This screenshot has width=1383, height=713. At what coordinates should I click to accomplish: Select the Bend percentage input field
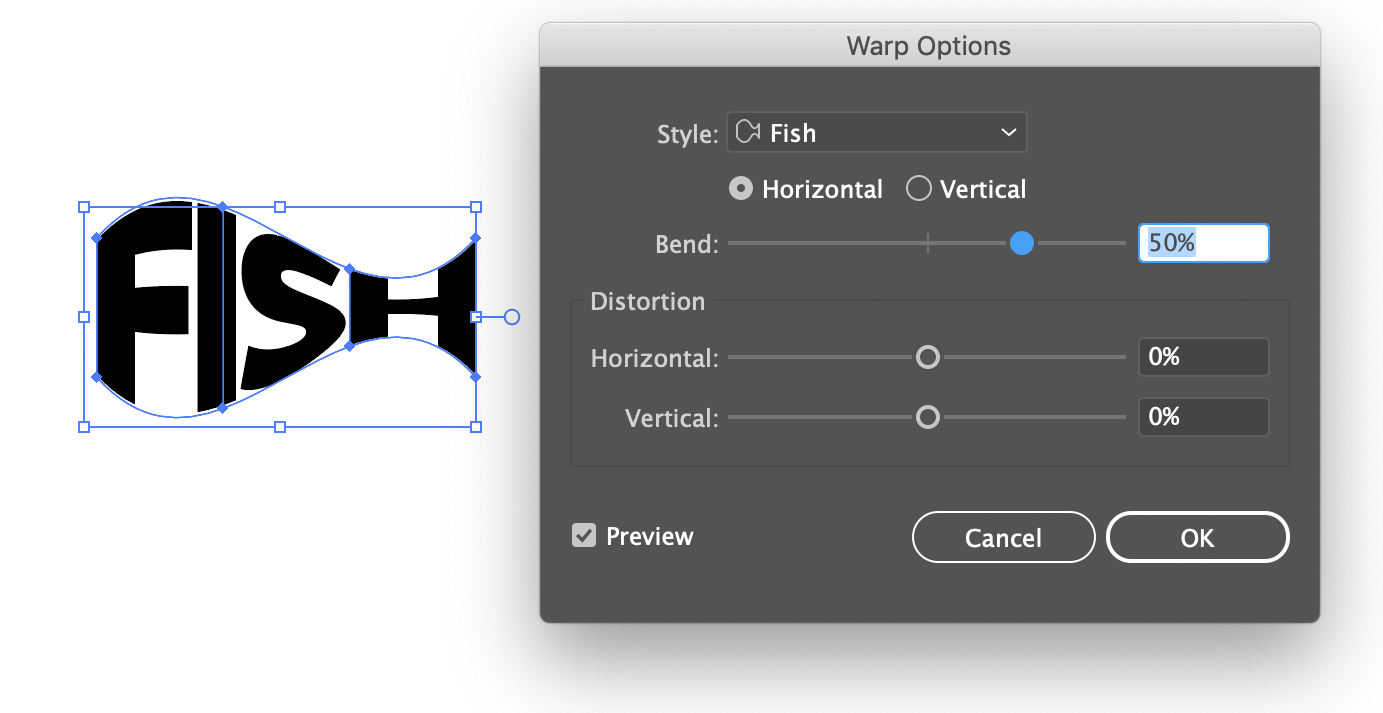(x=1203, y=242)
